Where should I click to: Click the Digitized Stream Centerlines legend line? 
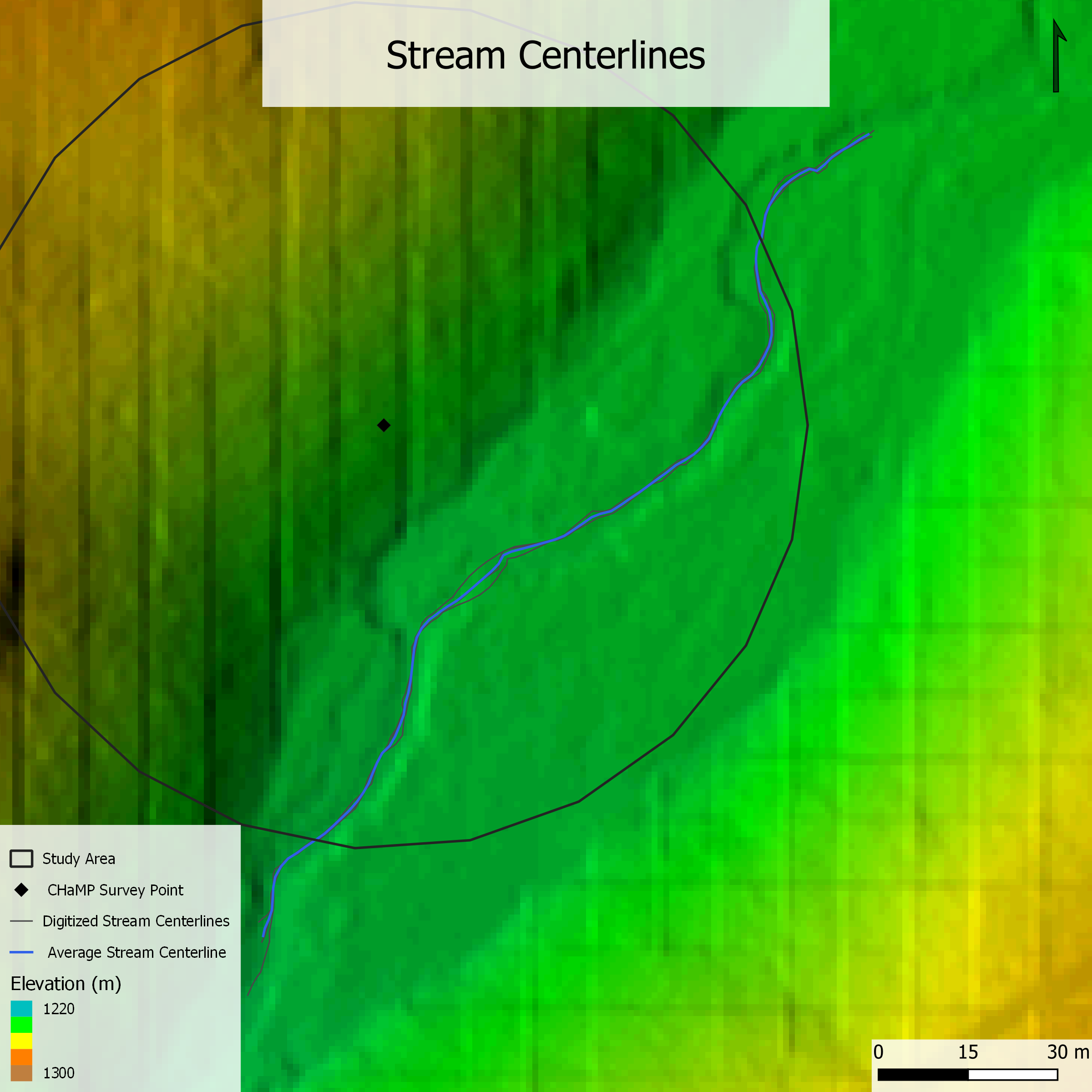pyautogui.click(x=21, y=921)
